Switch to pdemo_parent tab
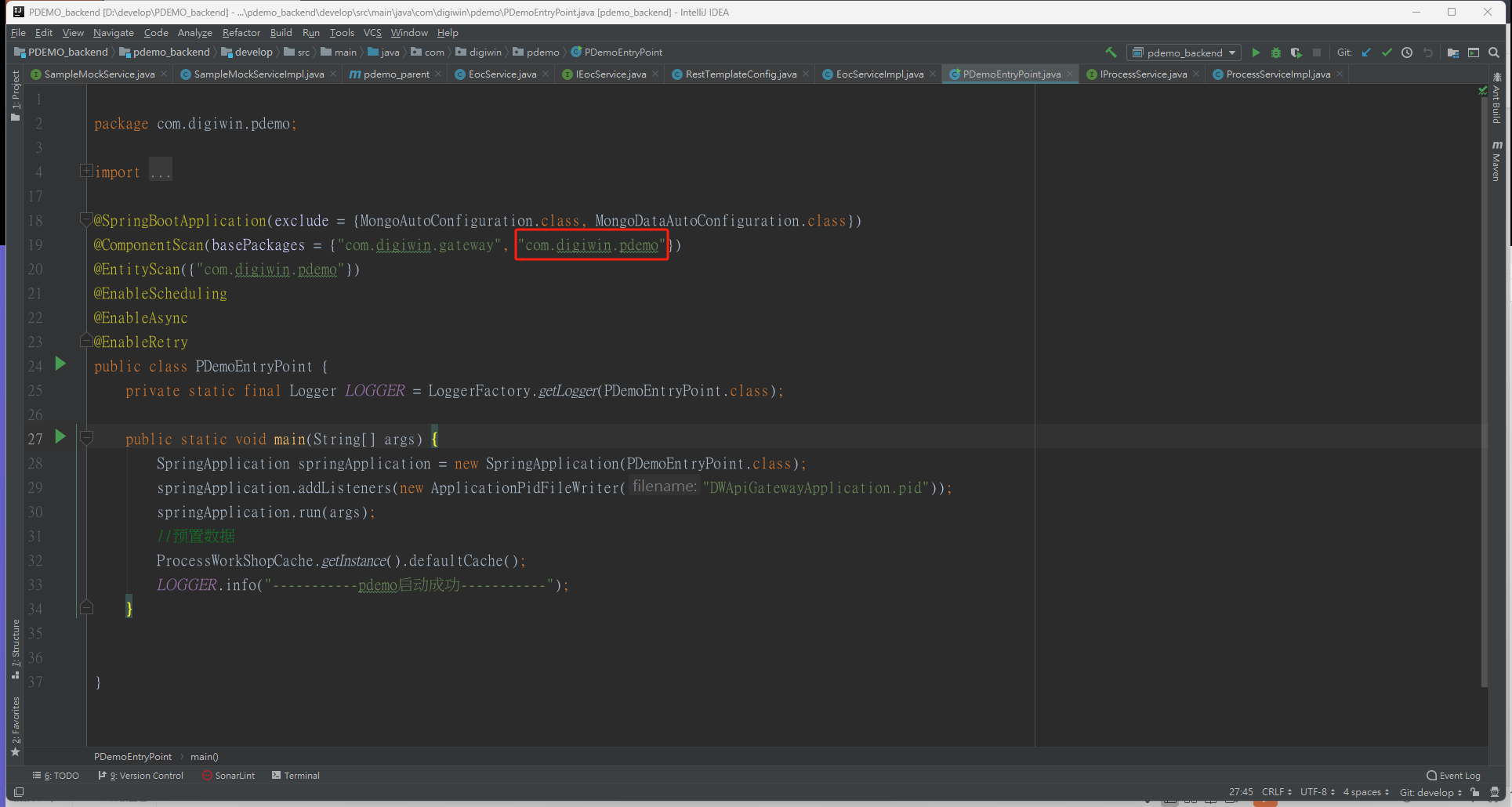Viewport: 1512px width, 807px height. tap(396, 74)
